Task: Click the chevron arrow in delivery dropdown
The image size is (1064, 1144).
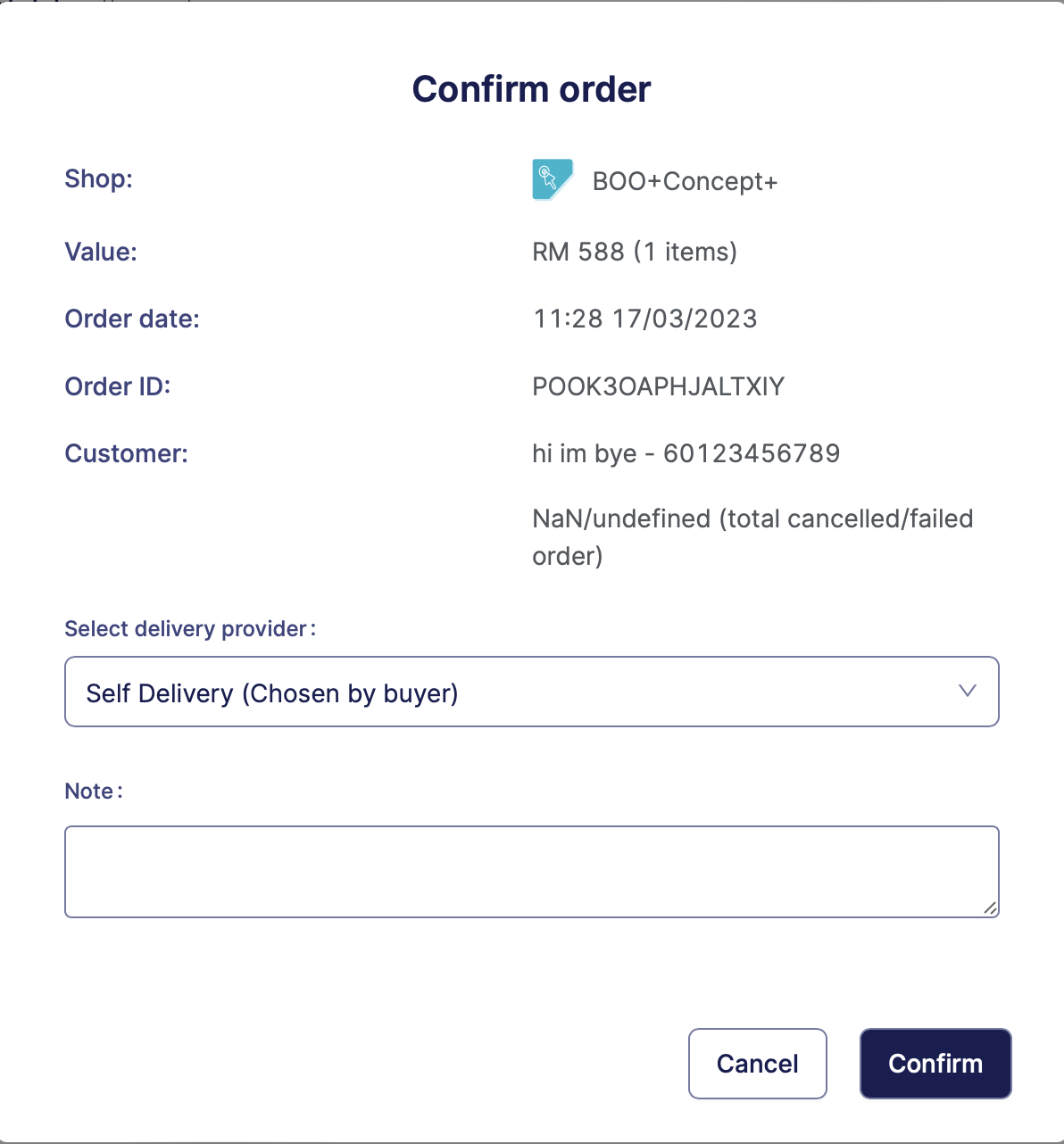Action: pos(967,691)
